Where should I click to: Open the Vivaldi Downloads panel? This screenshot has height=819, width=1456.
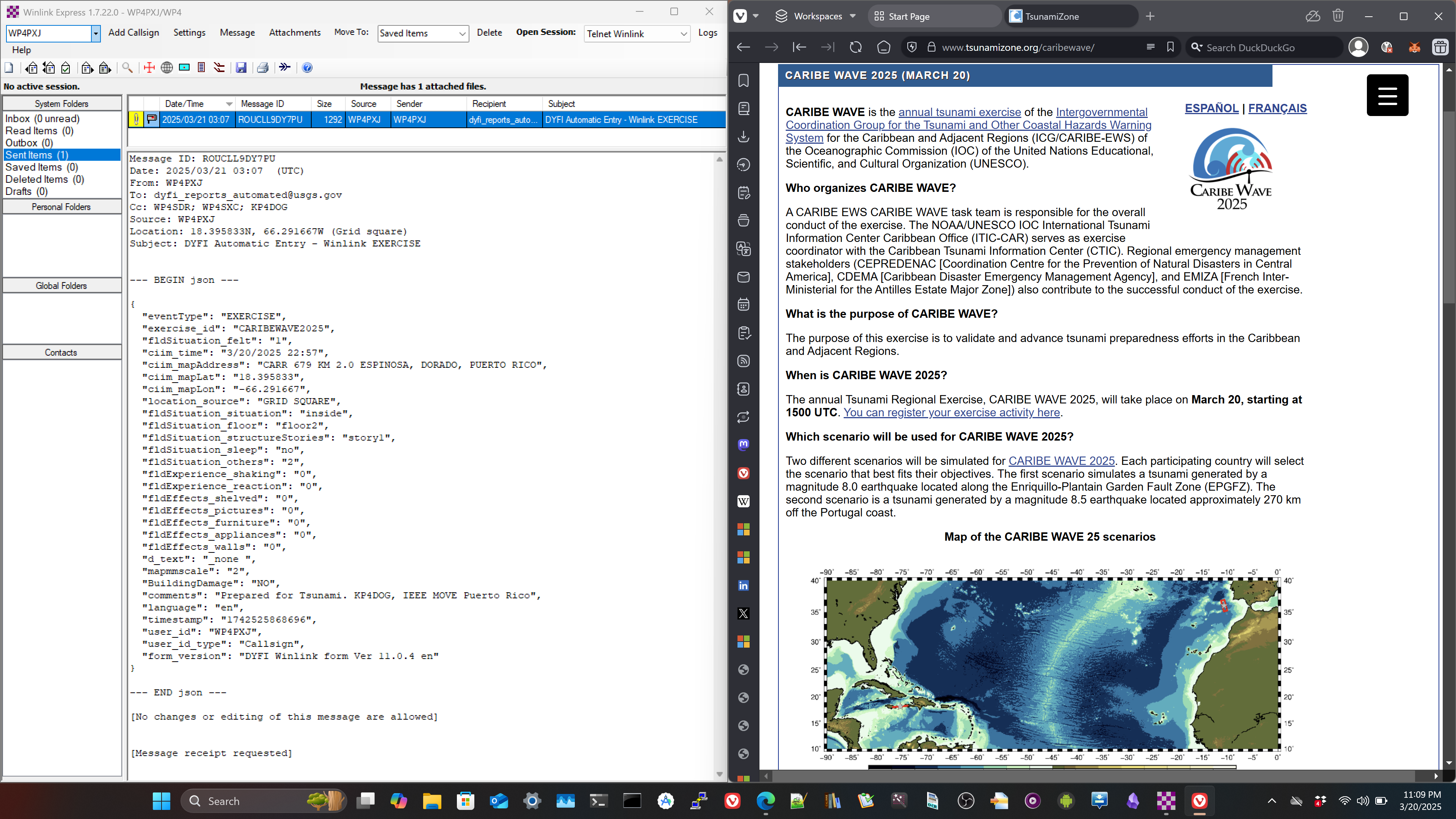tap(744, 137)
